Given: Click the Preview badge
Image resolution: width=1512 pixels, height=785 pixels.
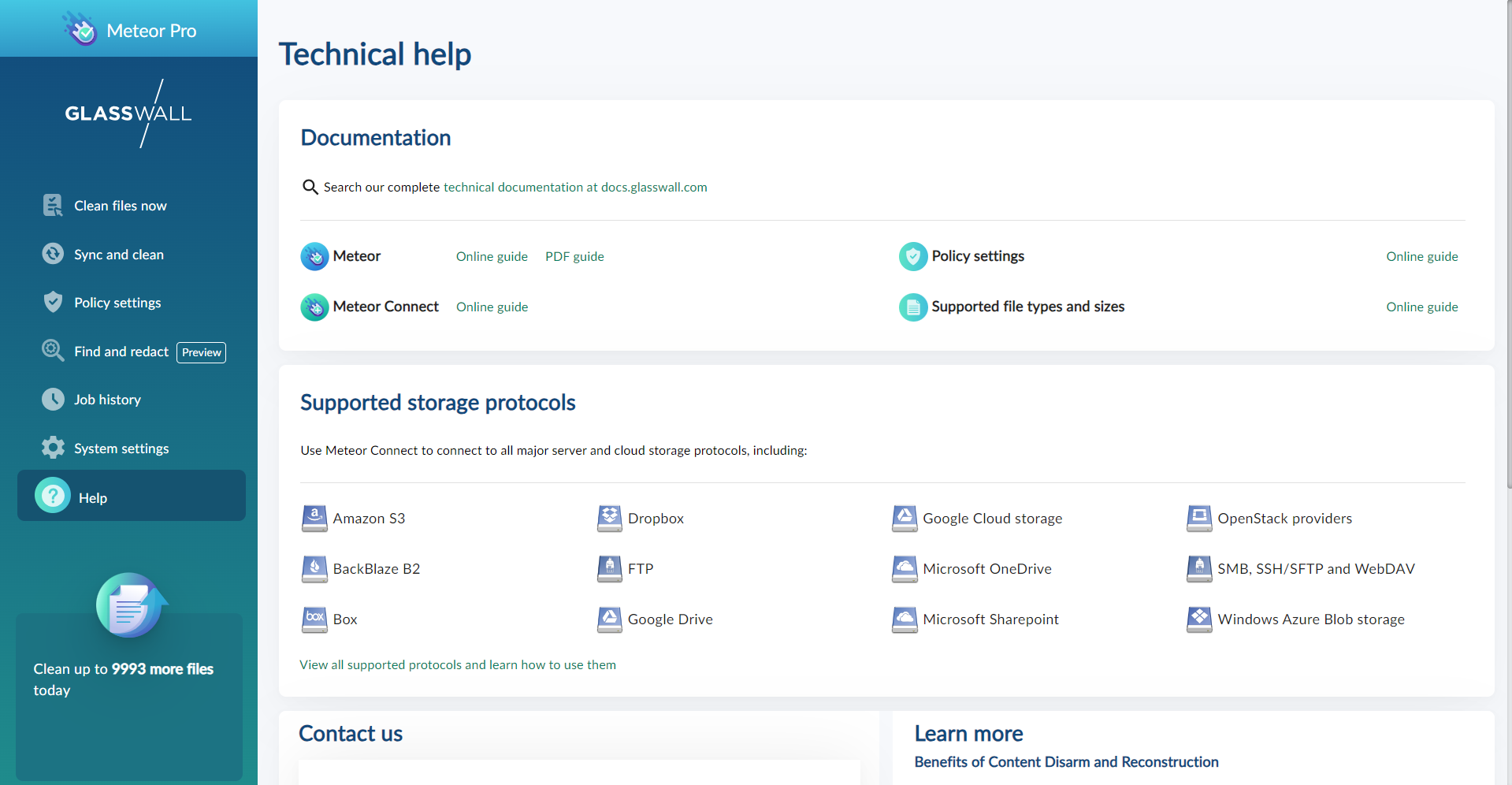Looking at the screenshot, I should click(x=202, y=352).
